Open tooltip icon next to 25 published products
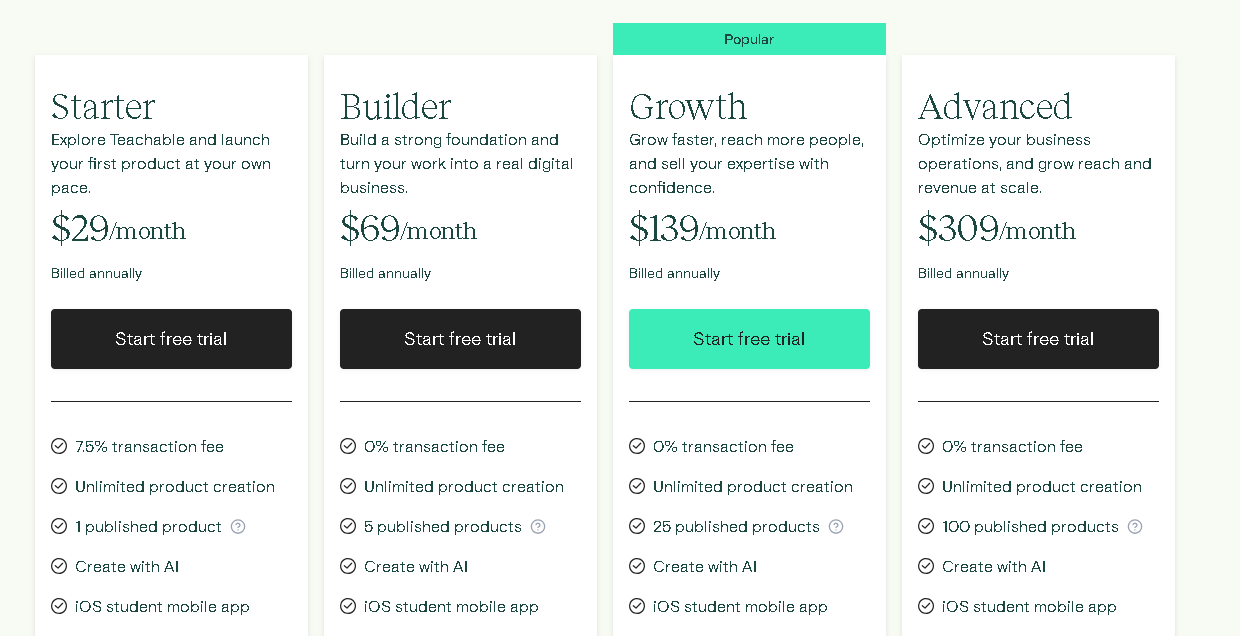1240x636 pixels. 836,526
